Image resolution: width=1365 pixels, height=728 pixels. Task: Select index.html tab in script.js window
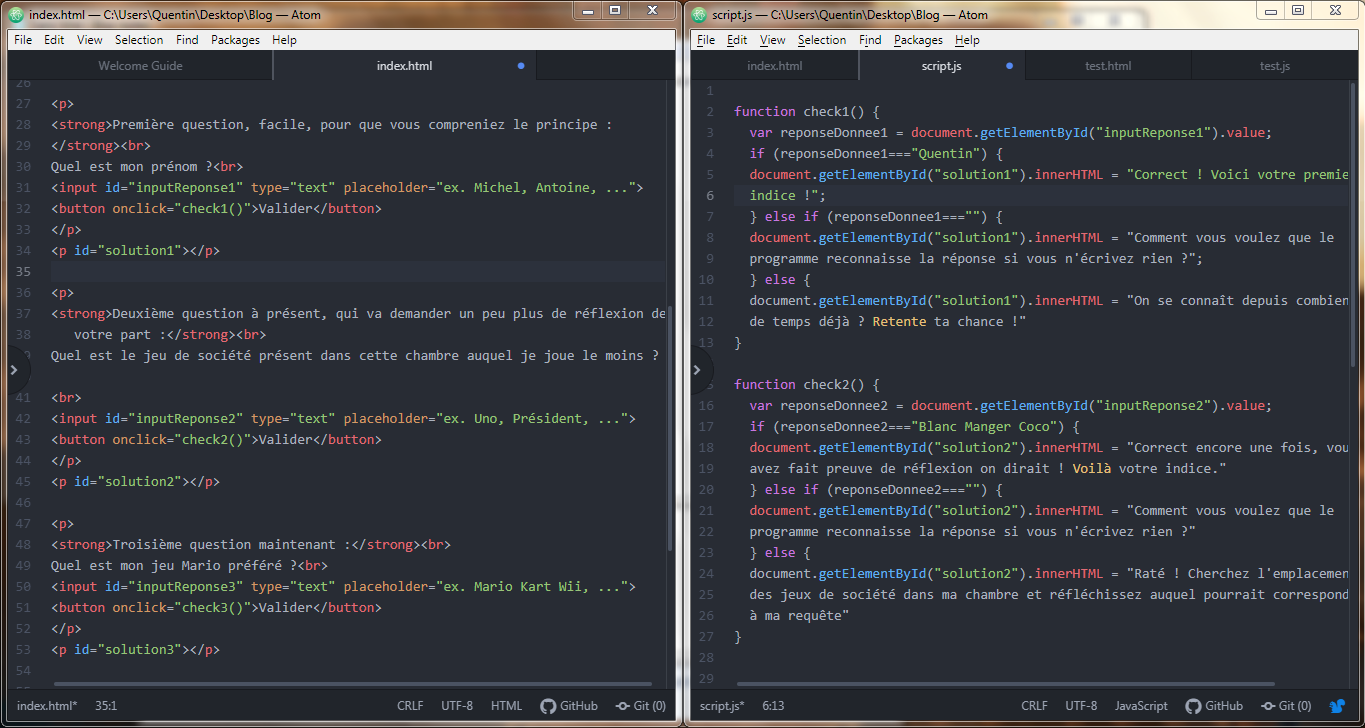point(775,66)
